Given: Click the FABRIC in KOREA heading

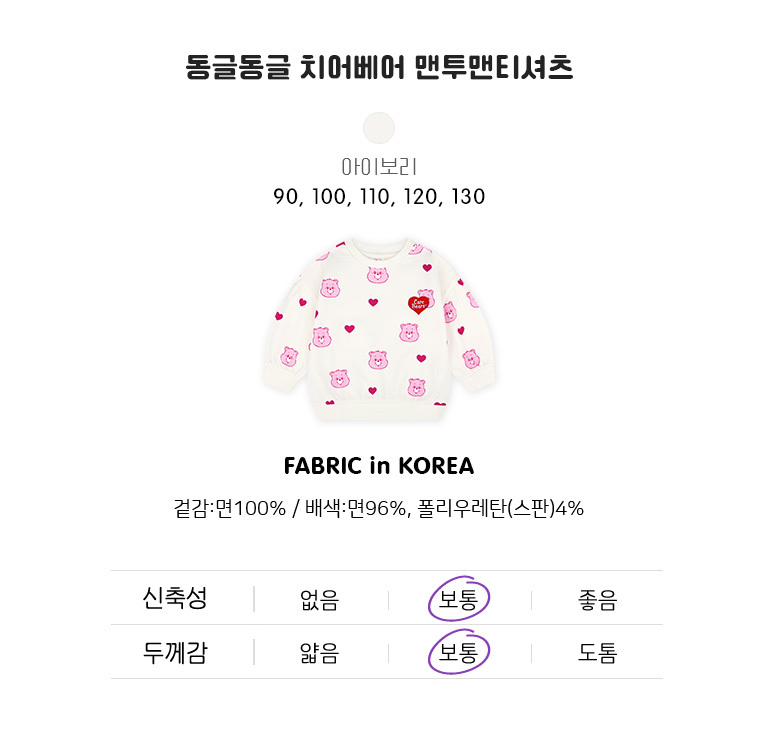Looking at the screenshot, I should [x=379, y=466].
